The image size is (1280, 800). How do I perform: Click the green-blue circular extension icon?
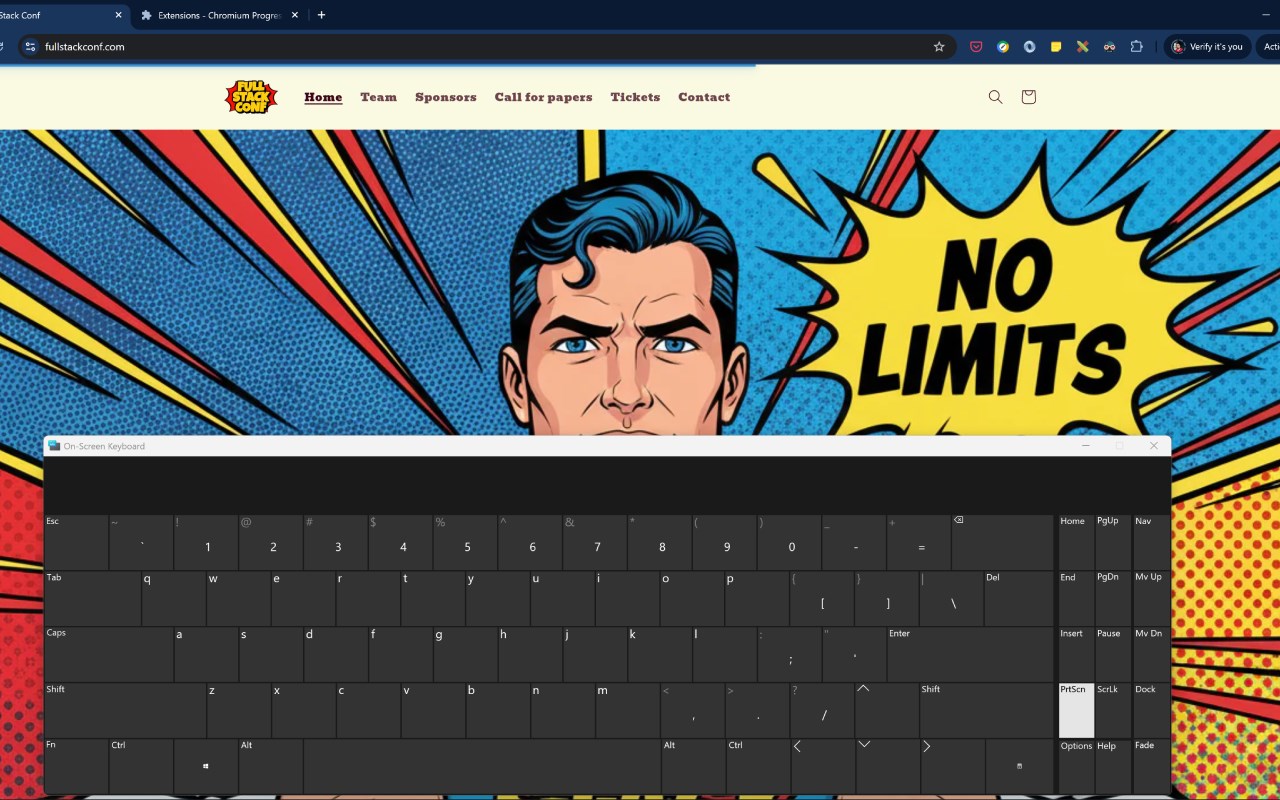click(x=1003, y=47)
